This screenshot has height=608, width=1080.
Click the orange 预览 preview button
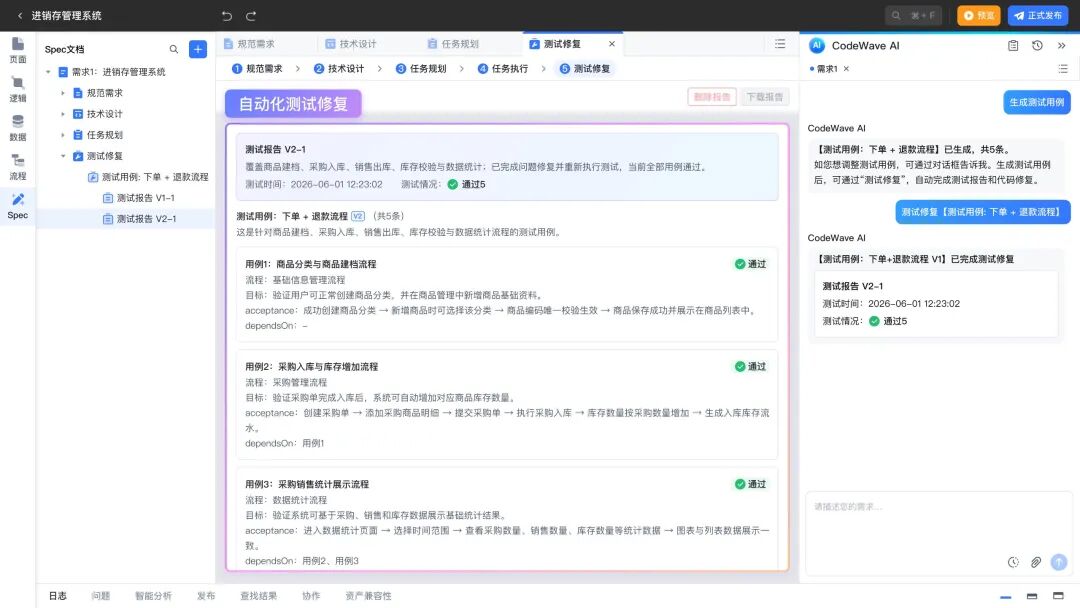978,15
